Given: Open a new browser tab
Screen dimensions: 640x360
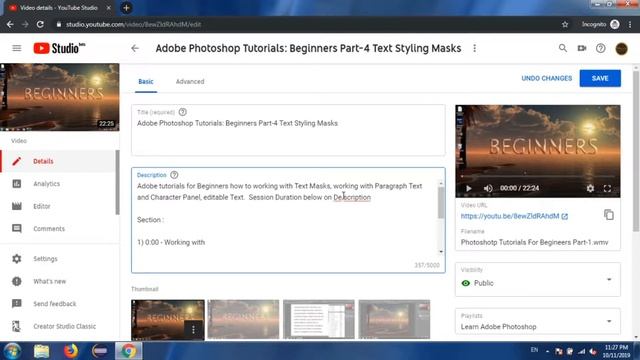Looking at the screenshot, I should pos(126,8).
